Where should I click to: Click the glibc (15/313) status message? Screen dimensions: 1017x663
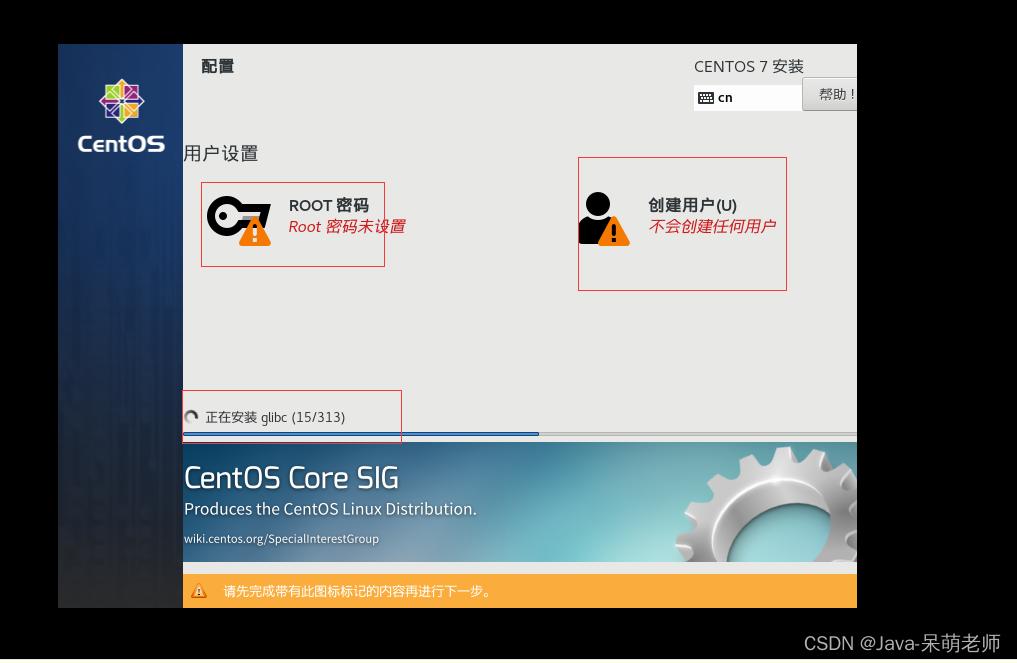pos(277,417)
